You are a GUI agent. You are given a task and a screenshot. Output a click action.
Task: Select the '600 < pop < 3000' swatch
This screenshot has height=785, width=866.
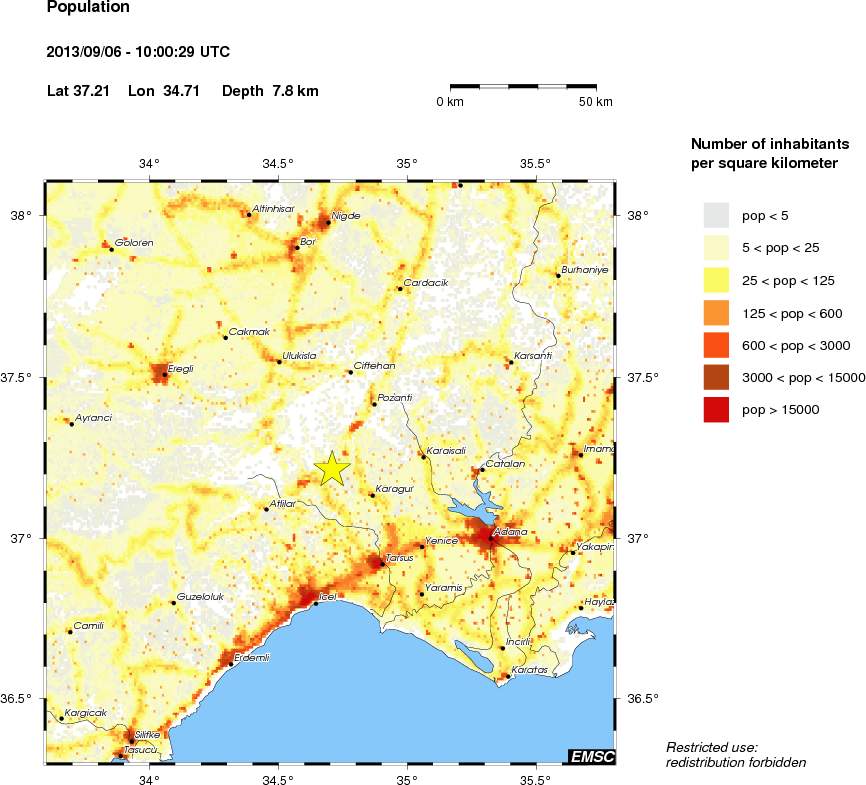coord(716,345)
